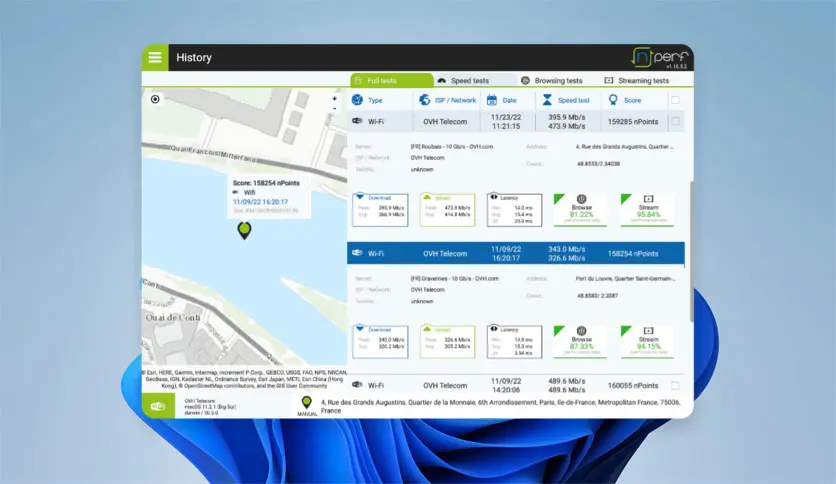Click OVH Telecom in 11/23/22 row
This screenshot has width=836, height=484.
[445, 122]
